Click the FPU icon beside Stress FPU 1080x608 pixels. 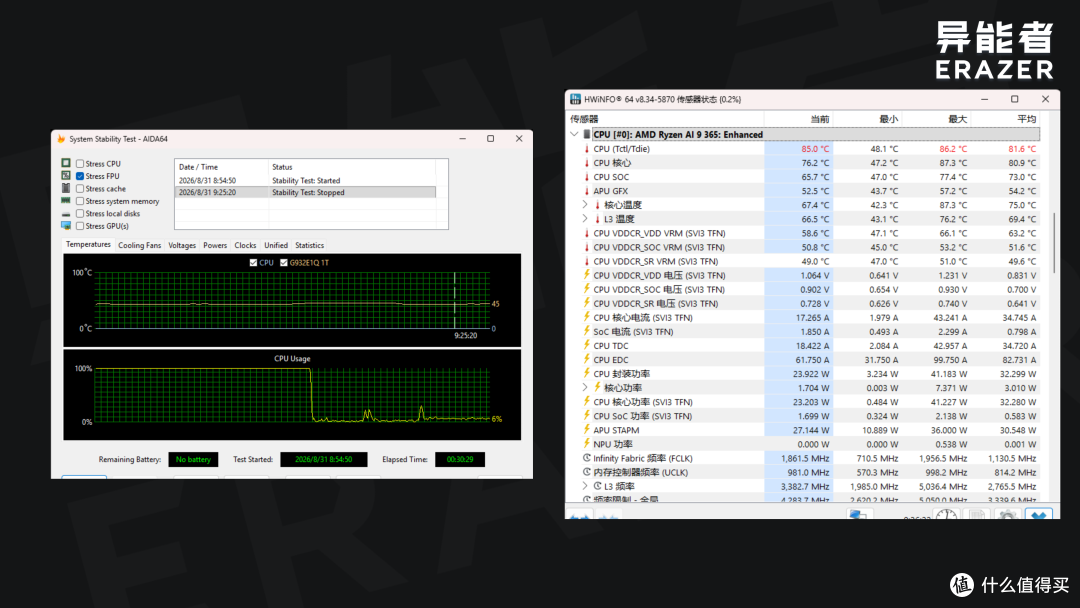65,176
